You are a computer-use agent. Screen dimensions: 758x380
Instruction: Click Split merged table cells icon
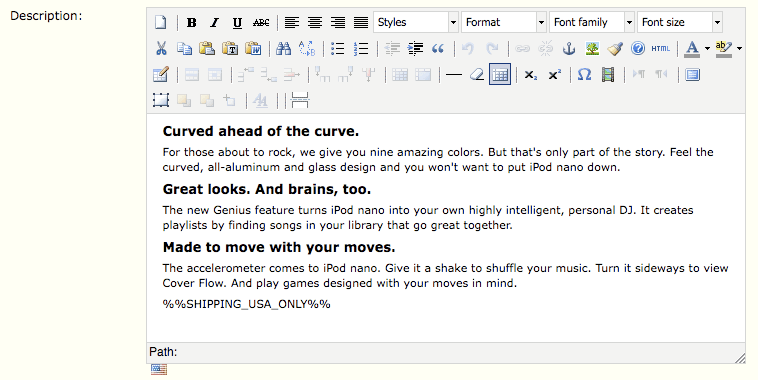click(400, 74)
